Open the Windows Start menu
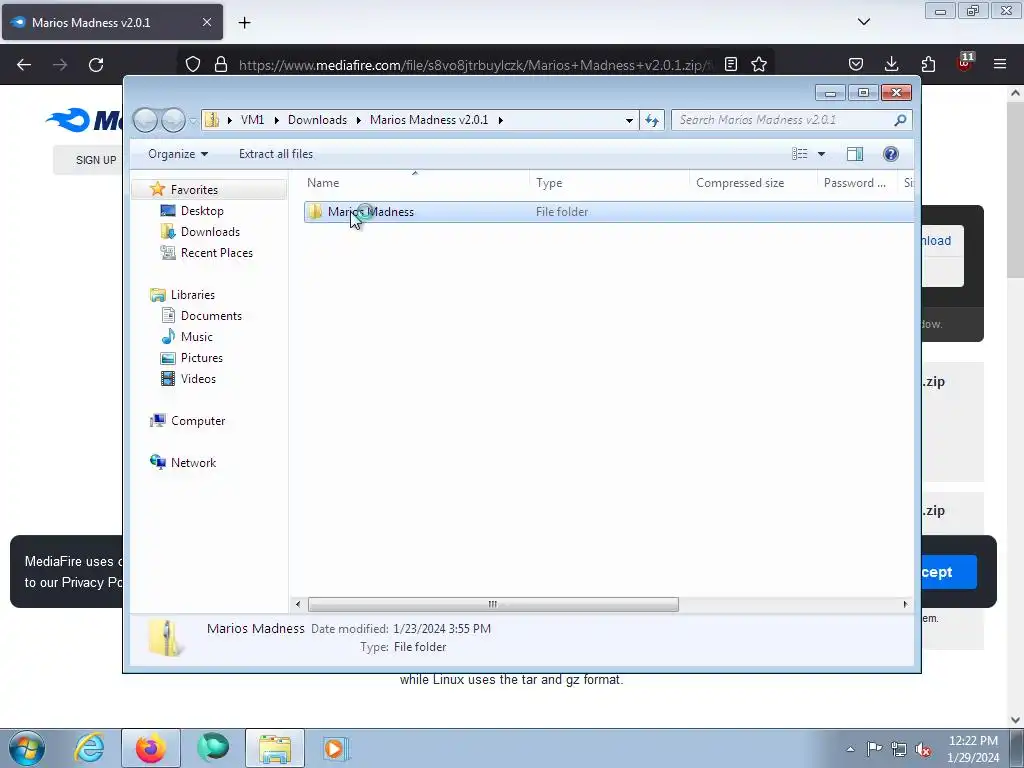The width and height of the screenshot is (1024, 768). (x=27, y=748)
